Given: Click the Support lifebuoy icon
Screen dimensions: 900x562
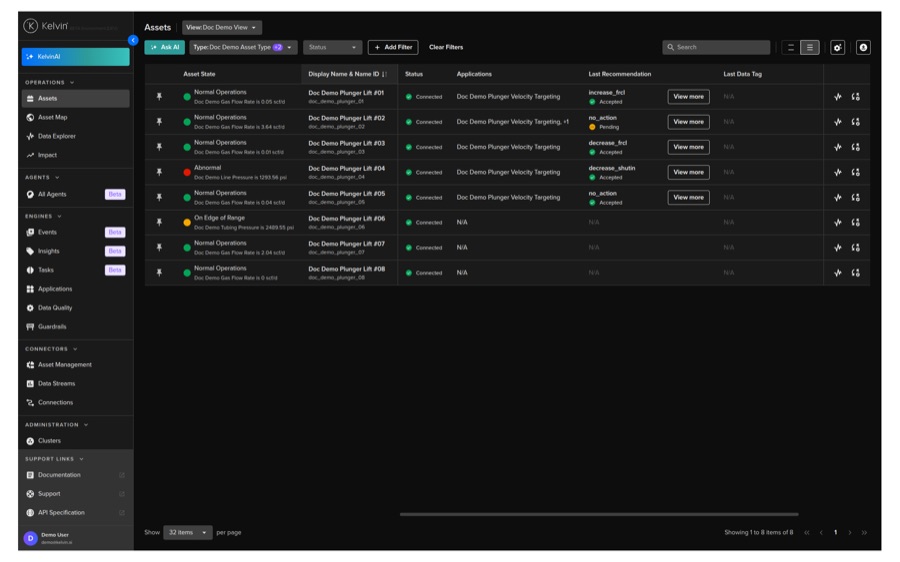Looking at the screenshot, I should point(30,494).
